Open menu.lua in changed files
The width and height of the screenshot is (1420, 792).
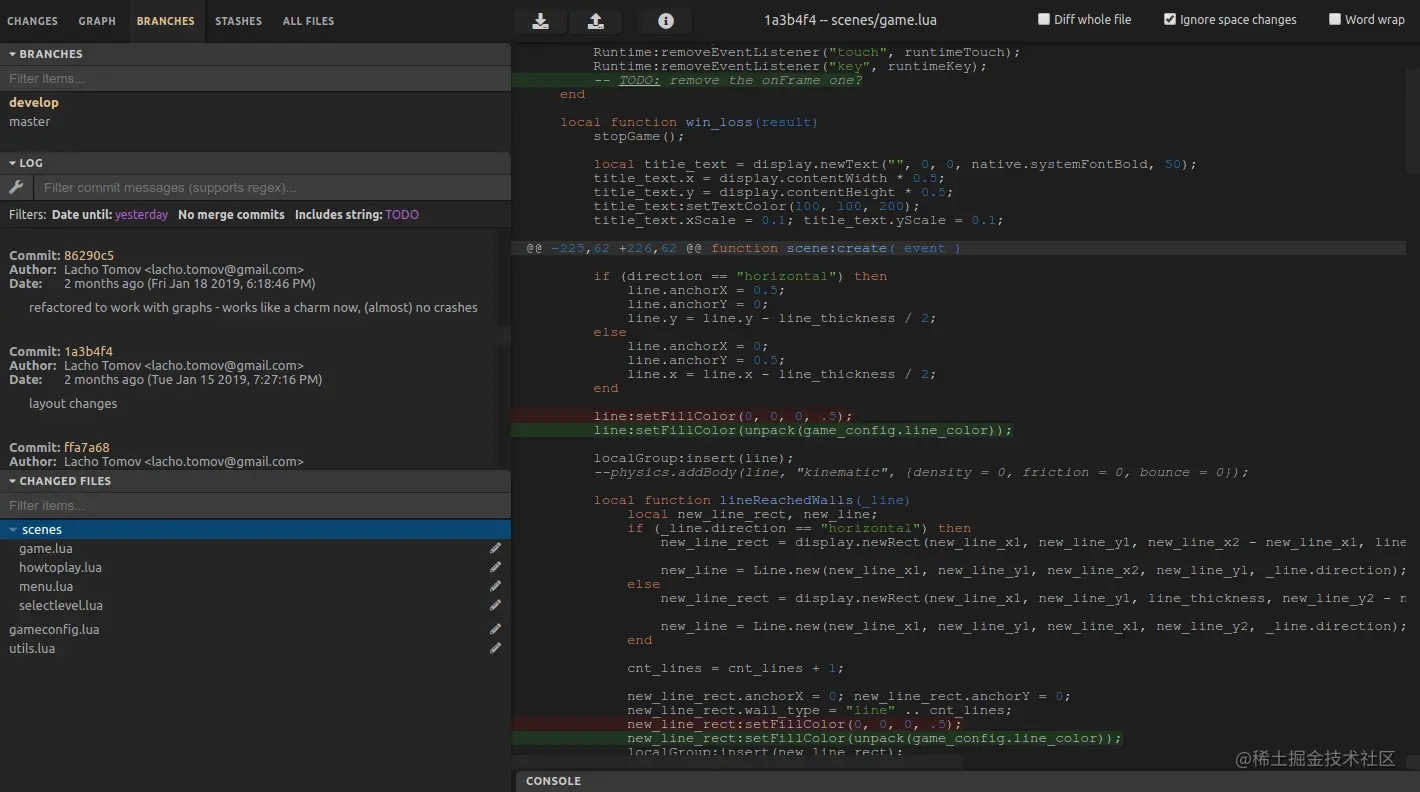pyautogui.click(x=46, y=586)
